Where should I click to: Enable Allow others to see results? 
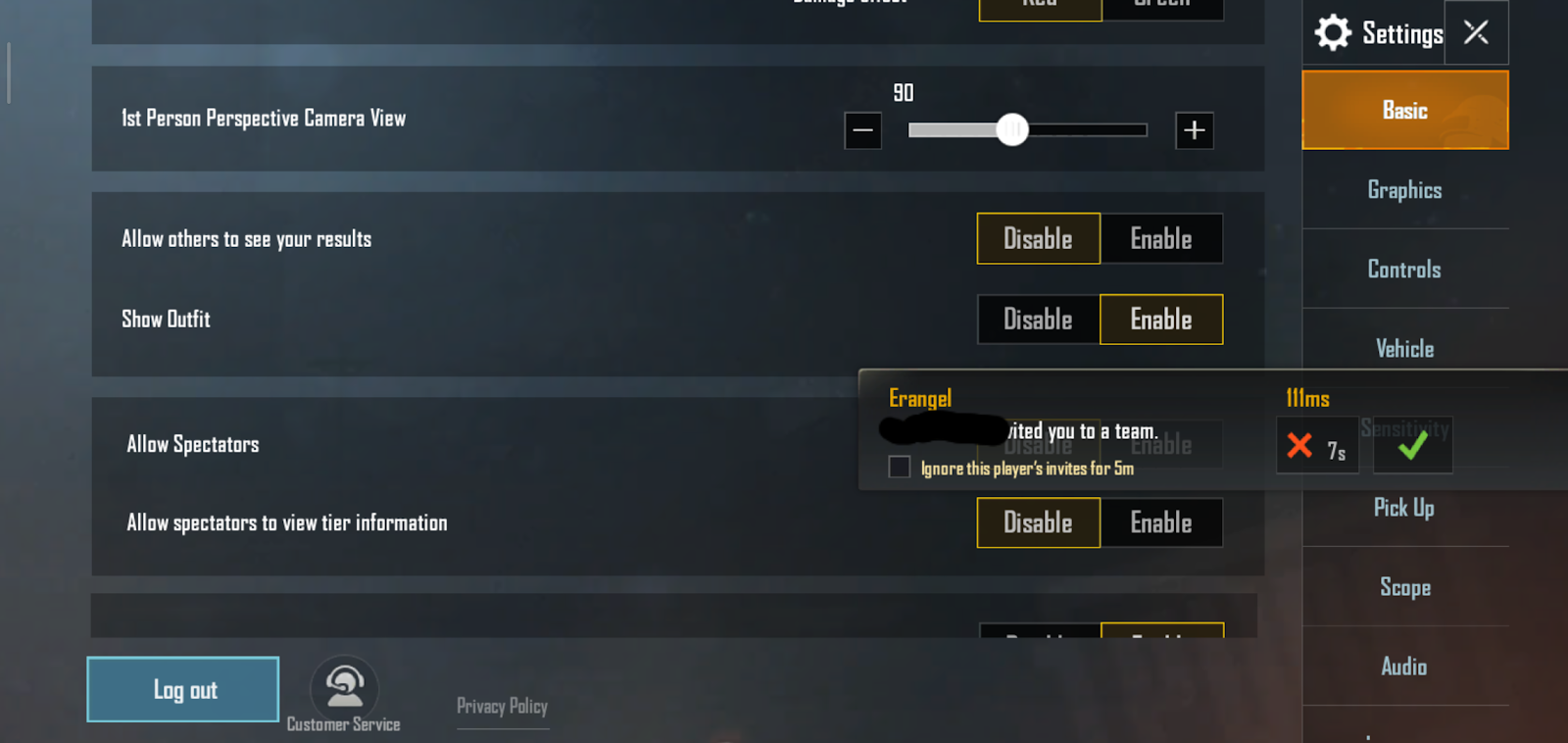point(1161,238)
